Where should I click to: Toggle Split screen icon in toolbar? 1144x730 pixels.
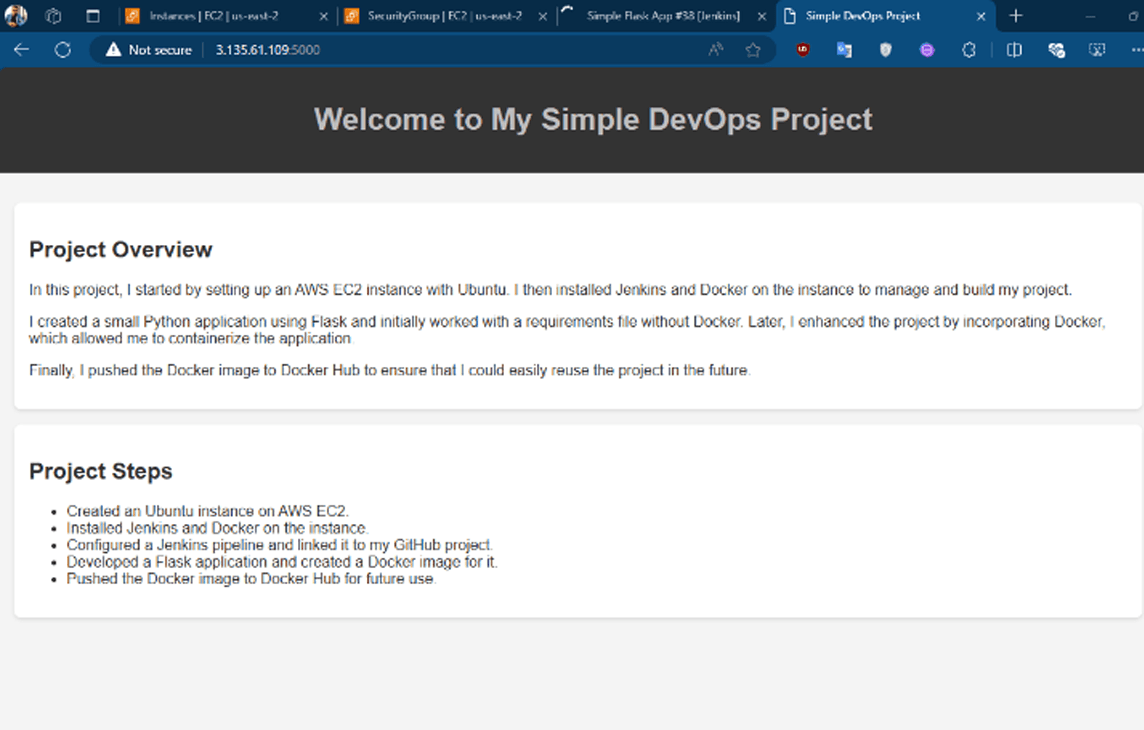pyautogui.click(x=1014, y=50)
